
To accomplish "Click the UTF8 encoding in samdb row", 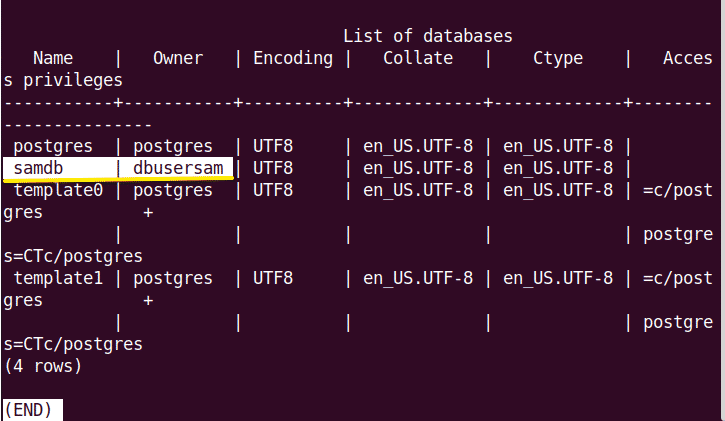I will point(273,168).
